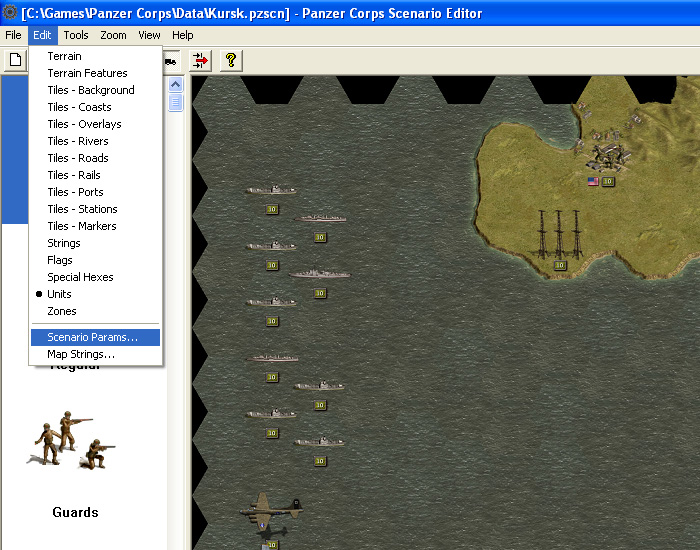Select the large battleship in the right ship column
The image size is (700, 550).
(x=320, y=274)
